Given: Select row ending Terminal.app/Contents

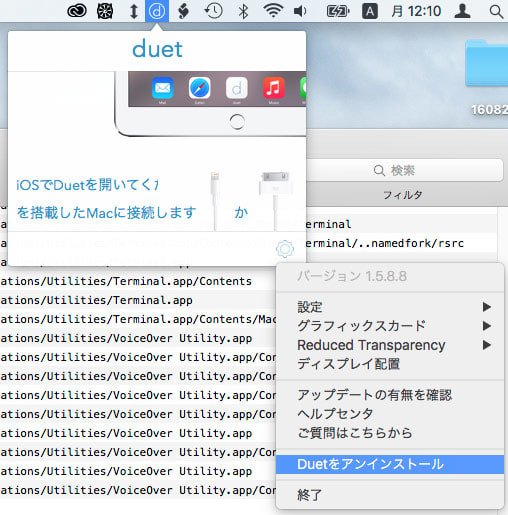Looking at the screenshot, I should point(138,281).
